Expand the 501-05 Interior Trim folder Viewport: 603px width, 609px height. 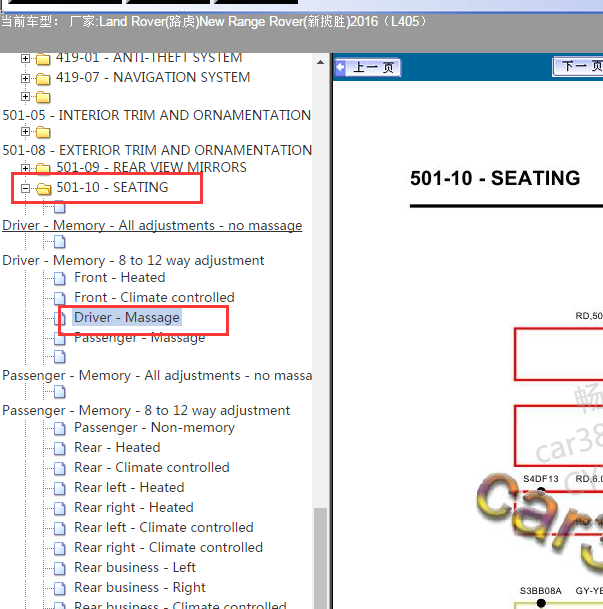point(25,96)
